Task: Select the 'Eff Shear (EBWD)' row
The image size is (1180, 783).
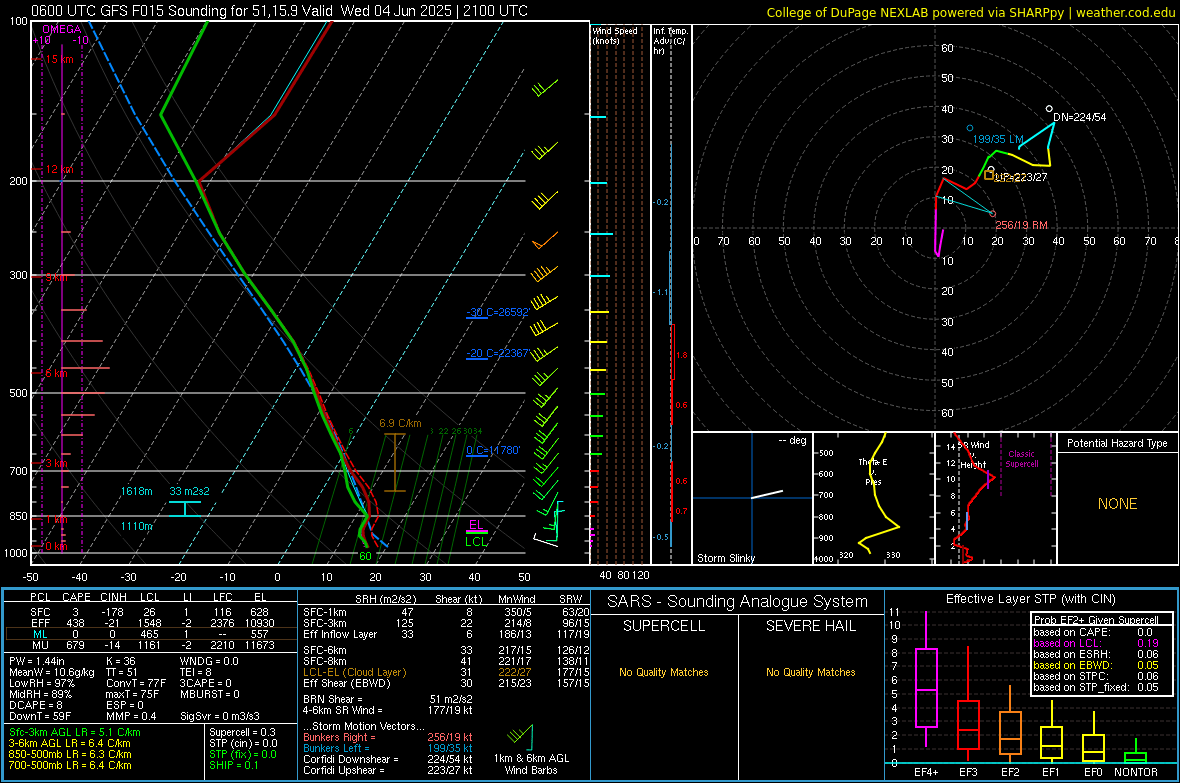Action: click(446, 683)
